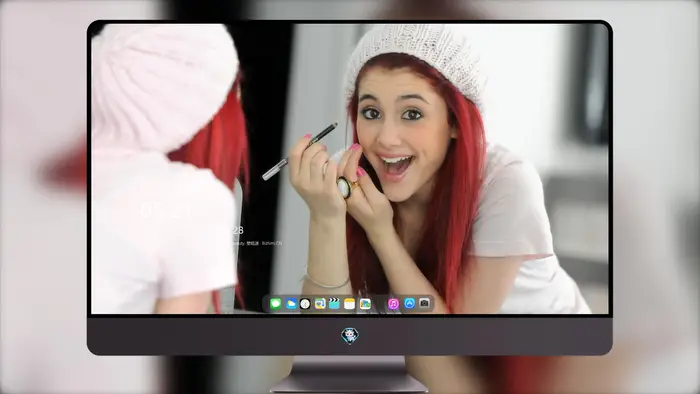Open the blue App Store icon in dock
The image size is (700, 394).
click(x=409, y=303)
